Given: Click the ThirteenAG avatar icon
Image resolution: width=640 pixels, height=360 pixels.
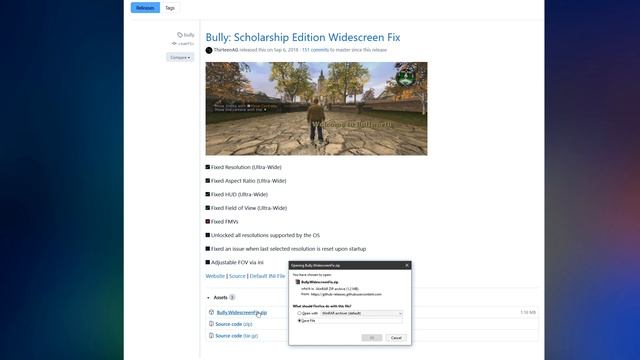Looking at the screenshot, I should coord(209,50).
